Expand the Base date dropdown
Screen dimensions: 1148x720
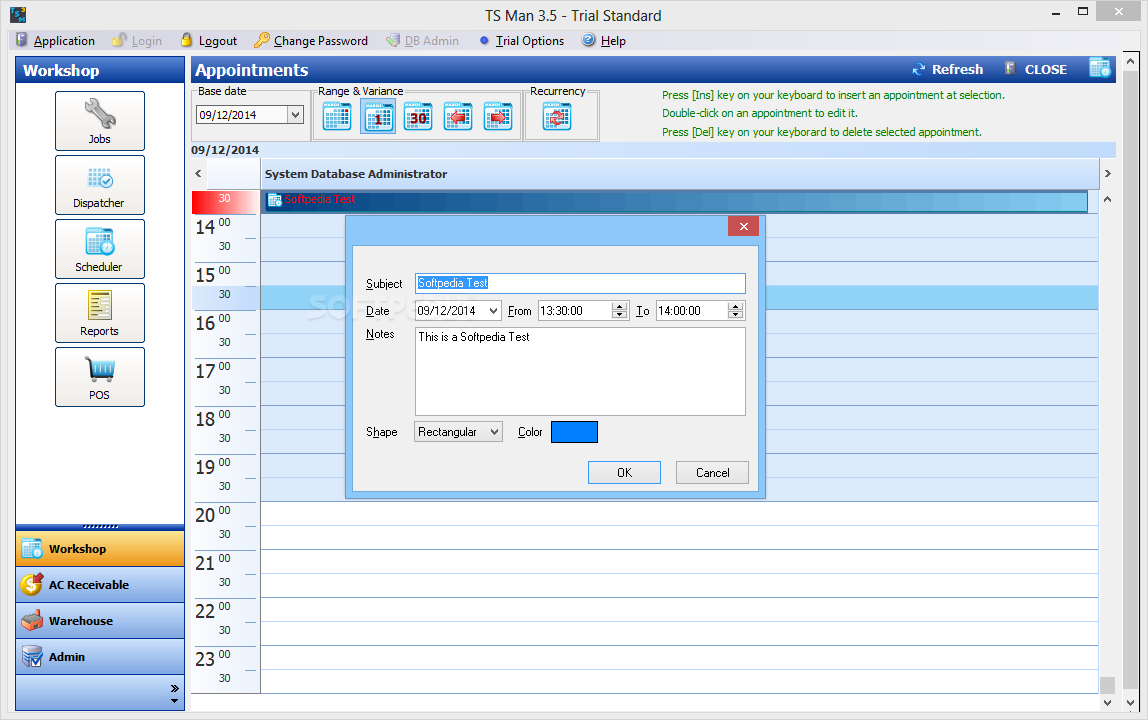(295, 115)
